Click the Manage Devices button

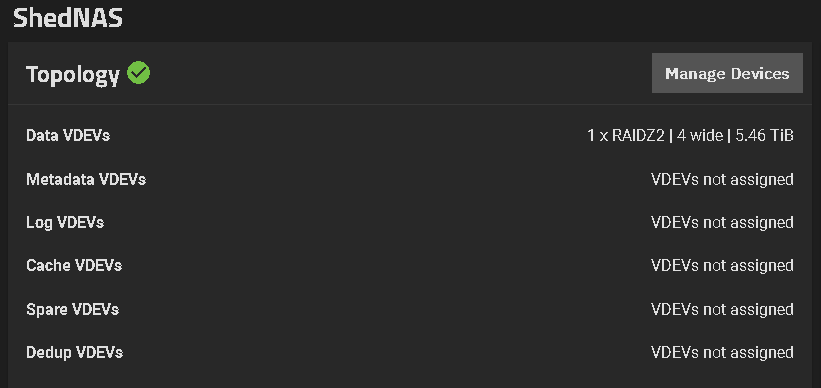[x=727, y=73]
